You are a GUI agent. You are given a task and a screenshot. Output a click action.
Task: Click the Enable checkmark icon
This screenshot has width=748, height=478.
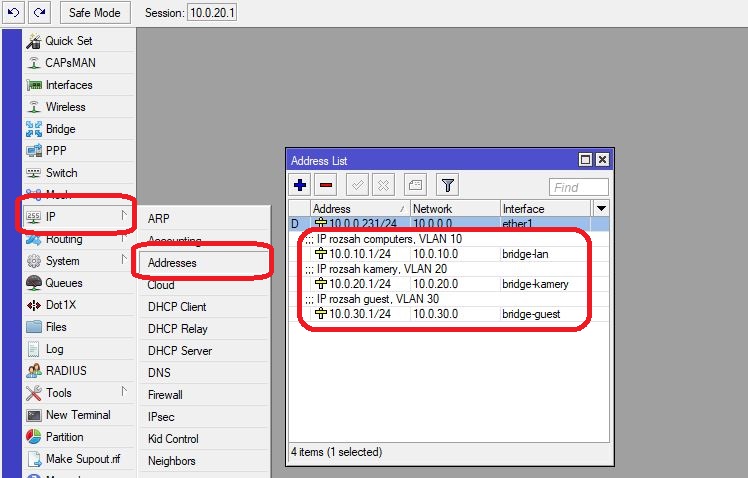point(357,185)
